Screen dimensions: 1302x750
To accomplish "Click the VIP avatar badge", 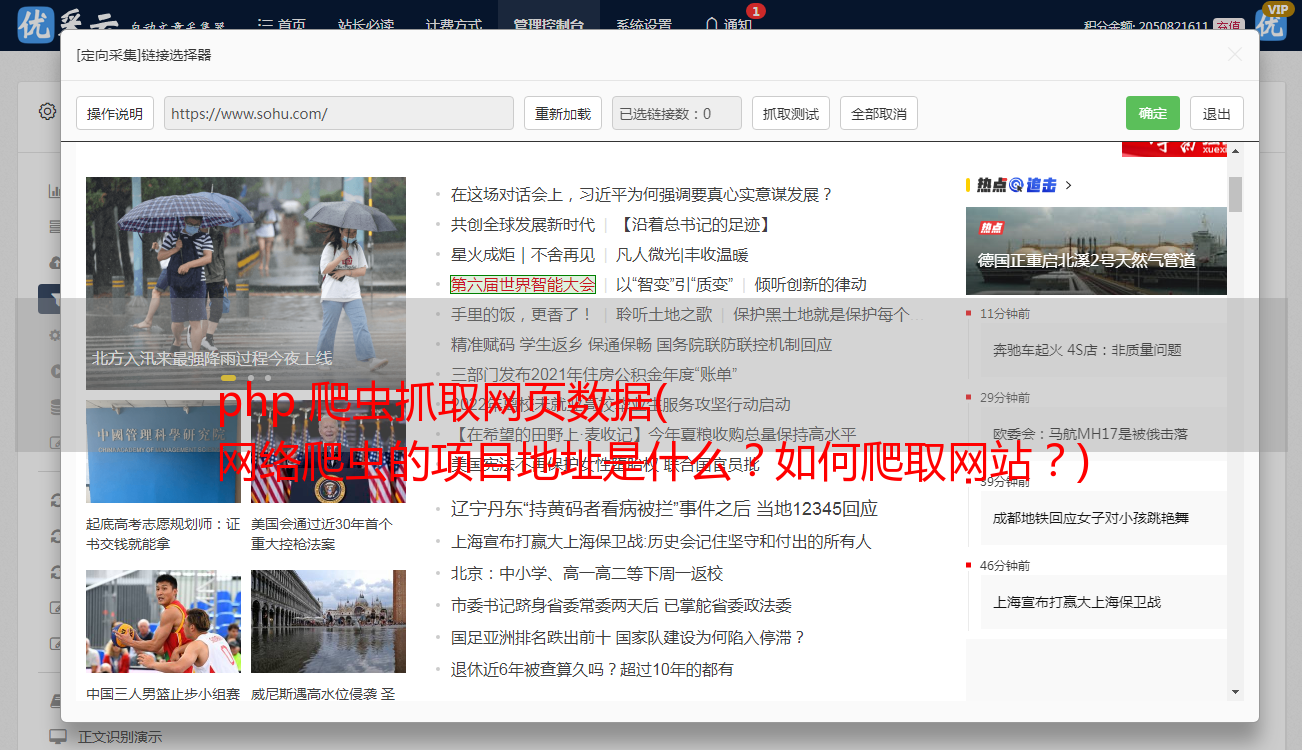I will pos(1272,22).
